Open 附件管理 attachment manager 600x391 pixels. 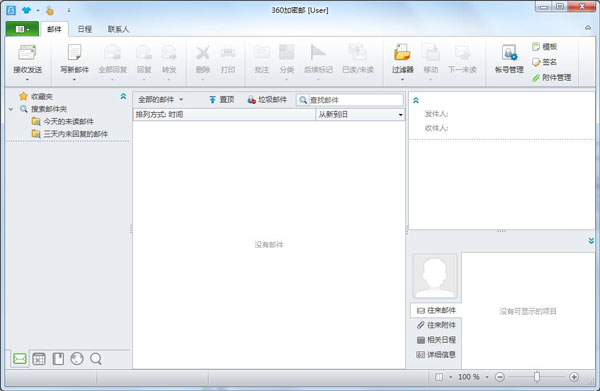point(551,78)
